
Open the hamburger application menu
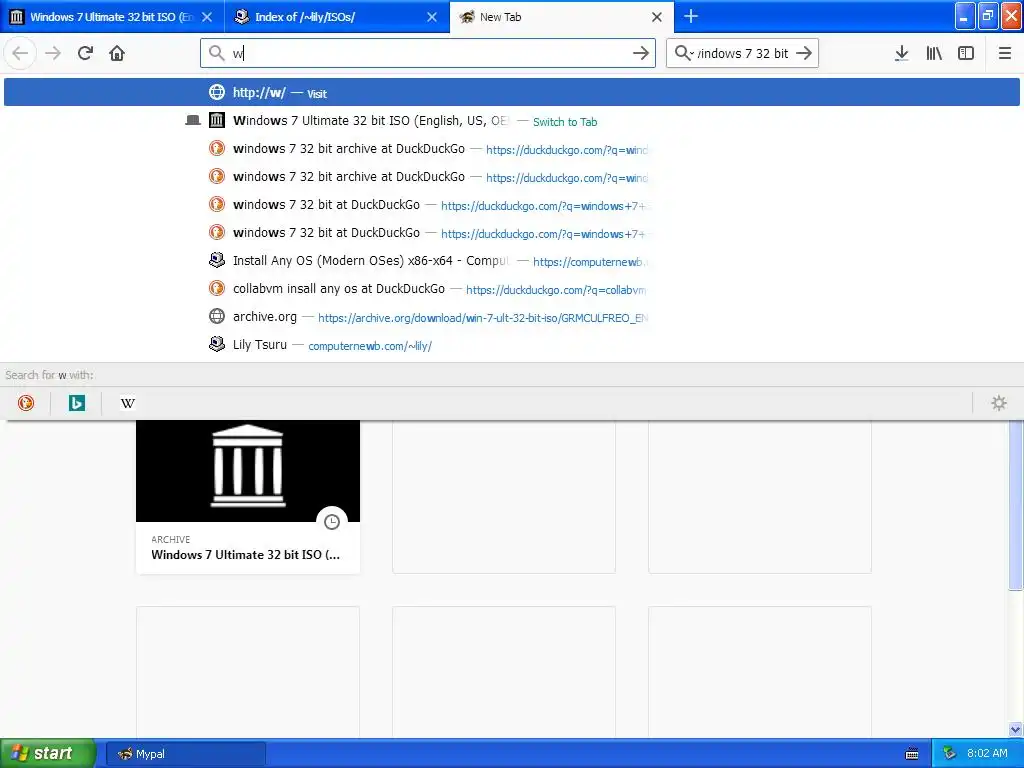(x=1004, y=53)
